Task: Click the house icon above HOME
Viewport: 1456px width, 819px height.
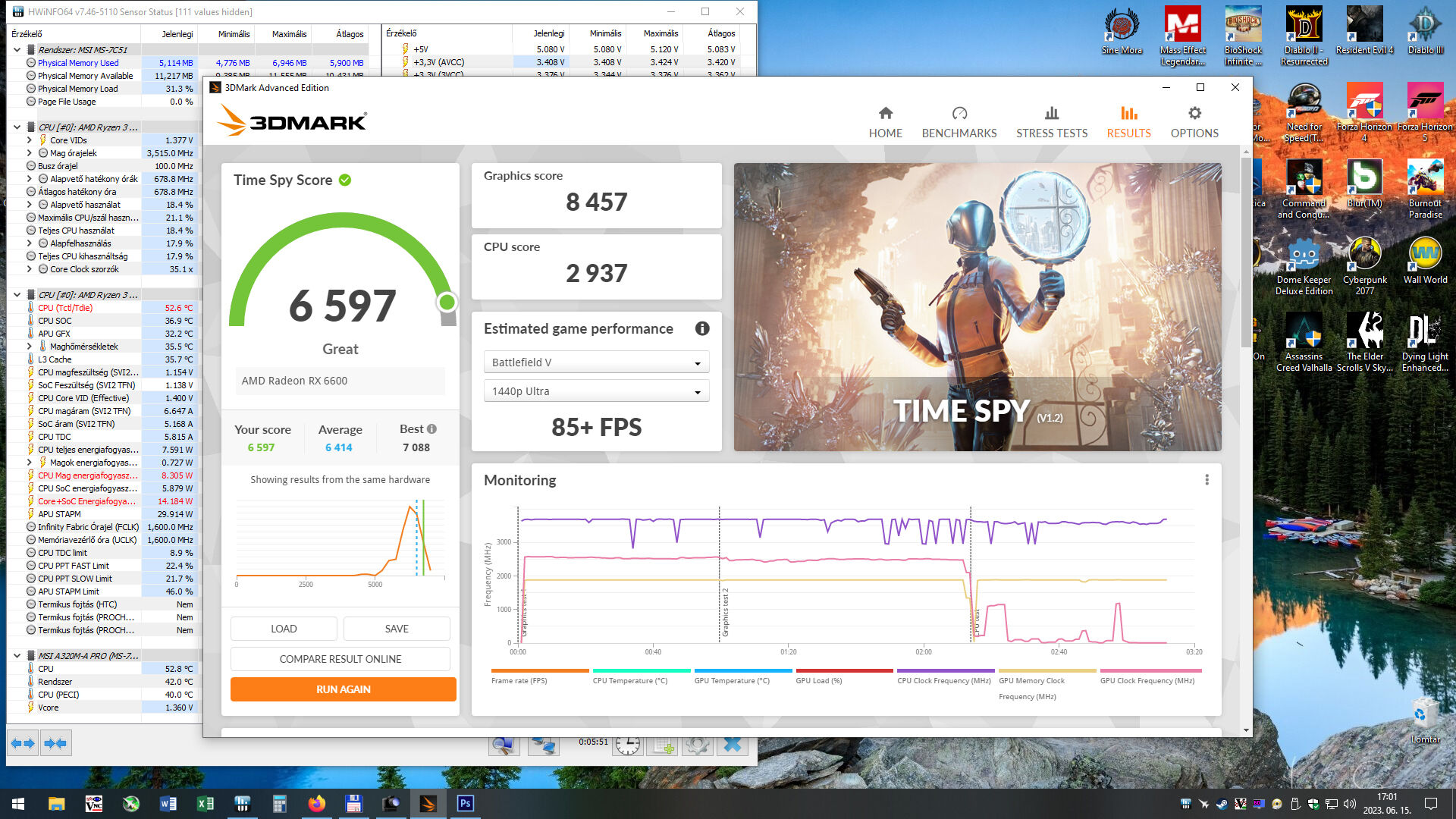Action: 885,113
